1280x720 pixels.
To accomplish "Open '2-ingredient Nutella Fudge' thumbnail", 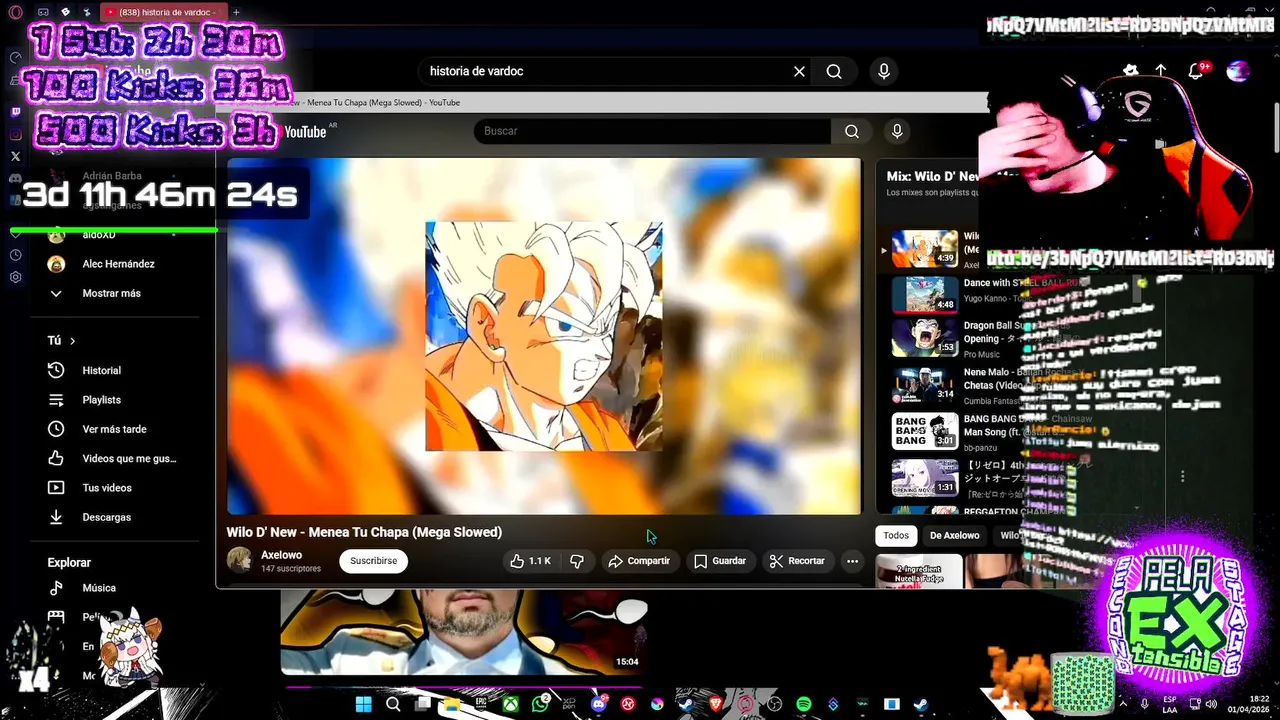I will pyautogui.click(x=919, y=572).
